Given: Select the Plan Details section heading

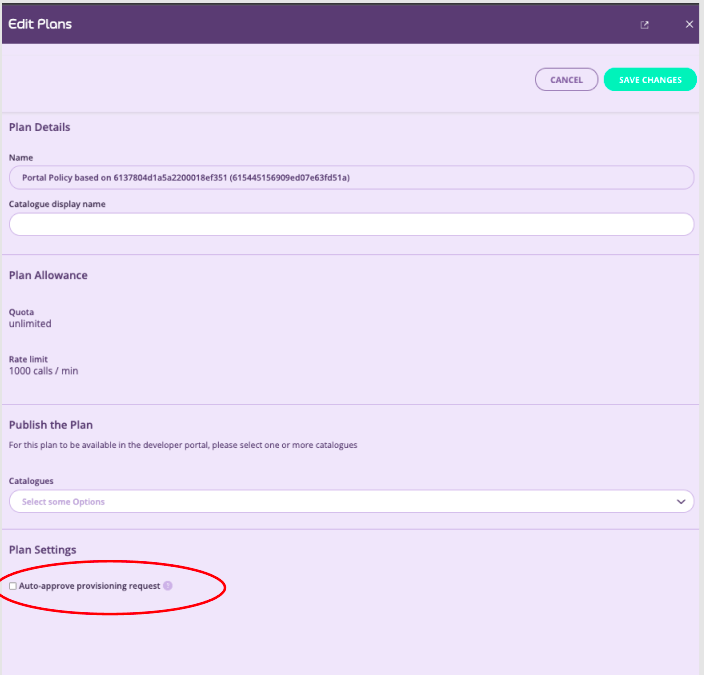Looking at the screenshot, I should coord(40,127).
